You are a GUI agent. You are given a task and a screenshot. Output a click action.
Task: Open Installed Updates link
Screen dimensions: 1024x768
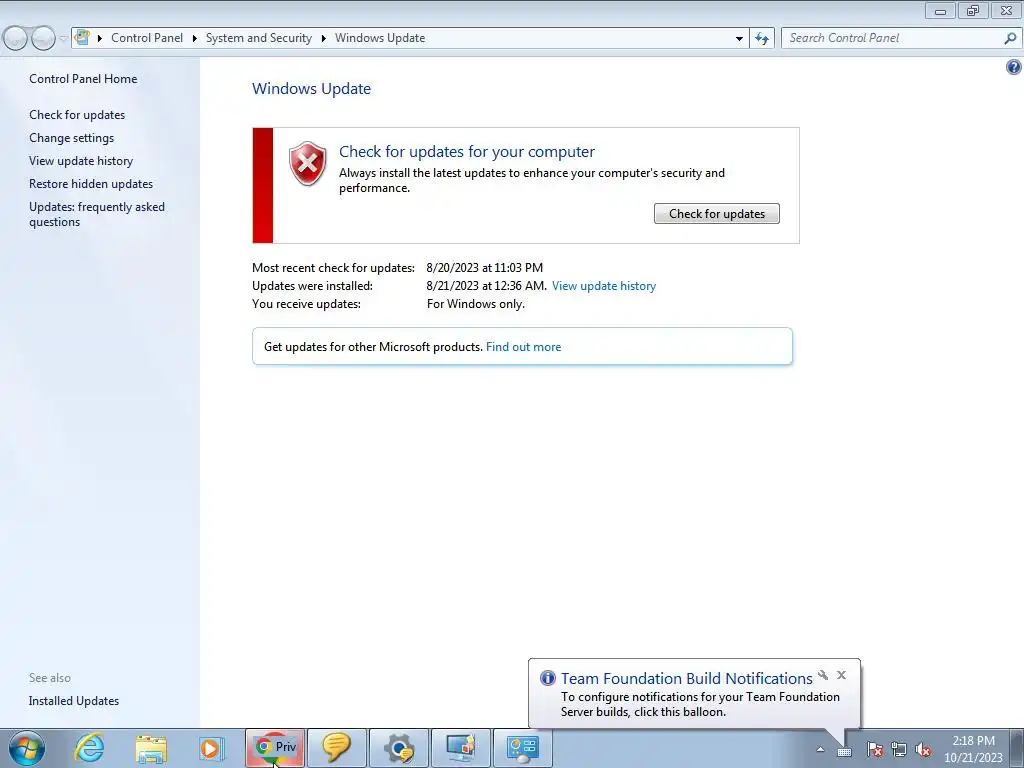coord(74,701)
